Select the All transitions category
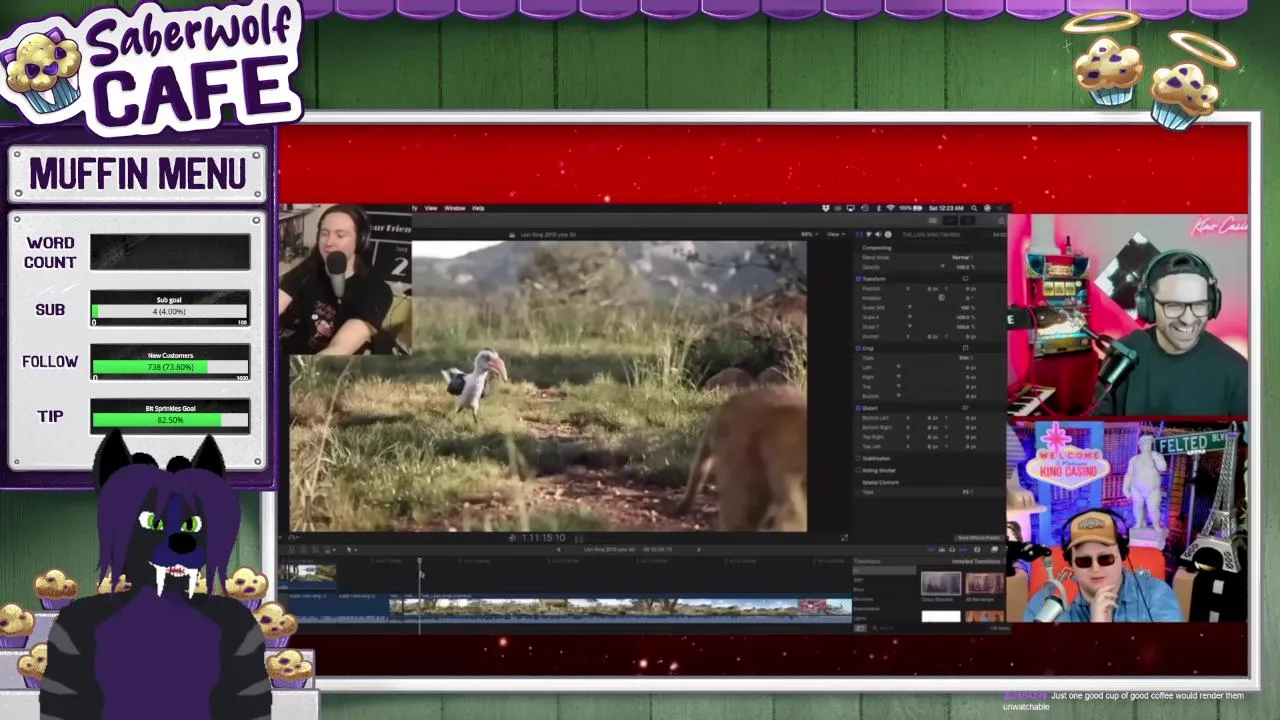 pos(884,570)
